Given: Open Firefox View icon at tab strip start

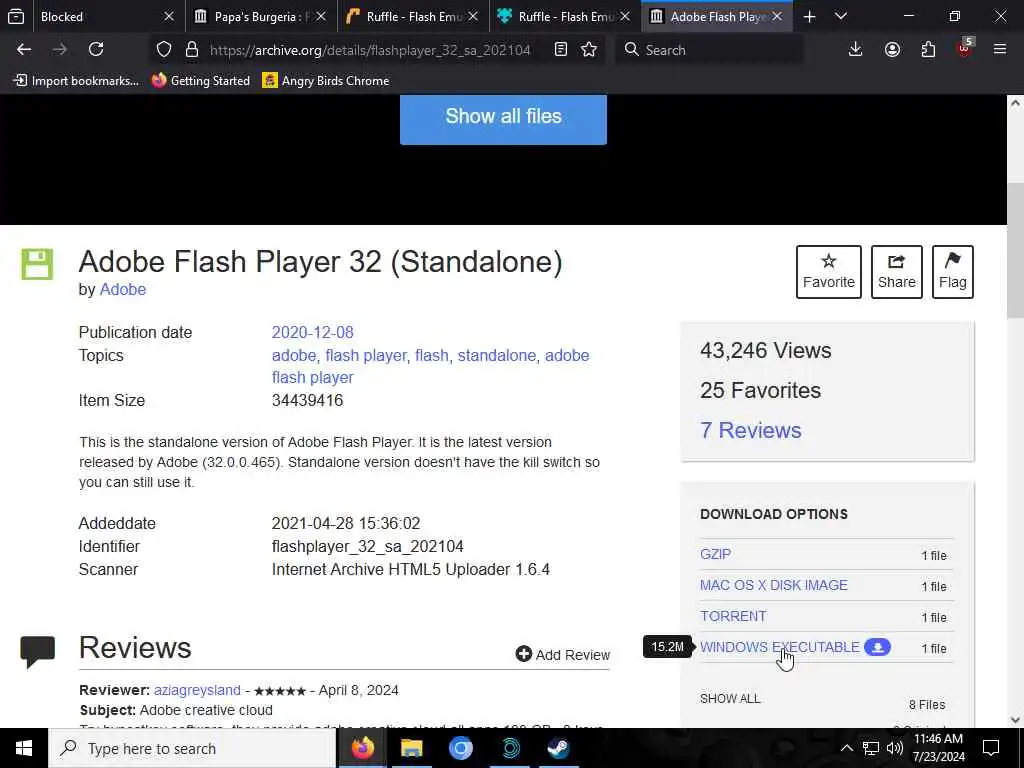Looking at the screenshot, I should click(16, 16).
